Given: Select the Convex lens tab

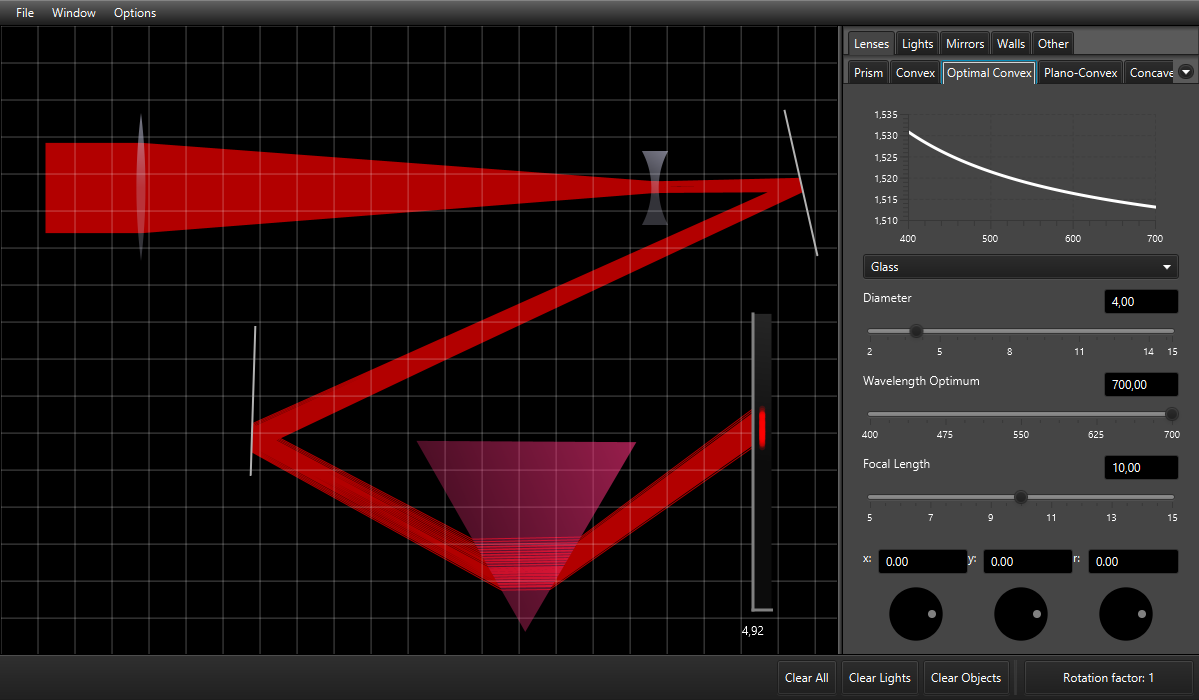Looking at the screenshot, I should click(915, 73).
